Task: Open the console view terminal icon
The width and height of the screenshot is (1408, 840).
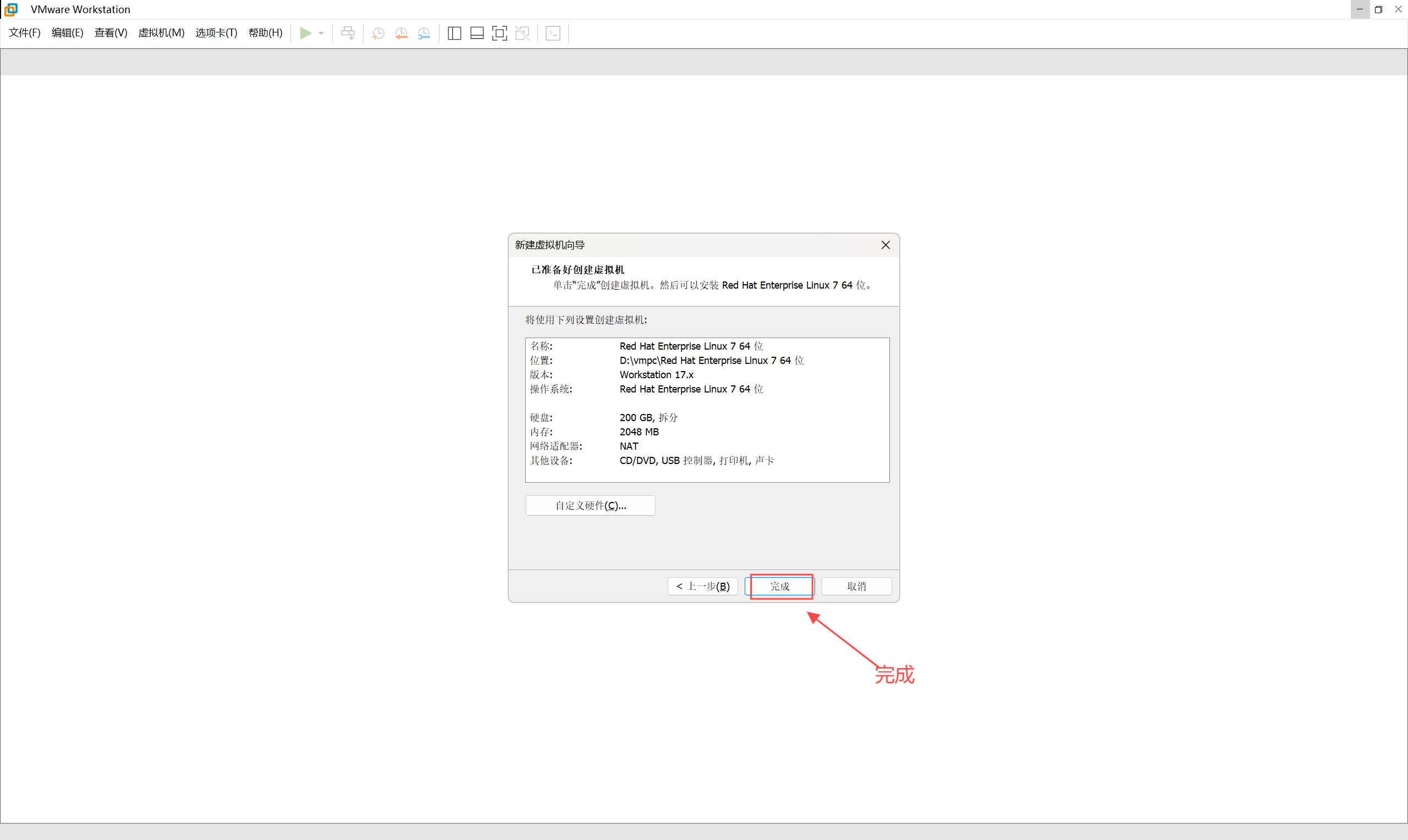Action: (553, 34)
